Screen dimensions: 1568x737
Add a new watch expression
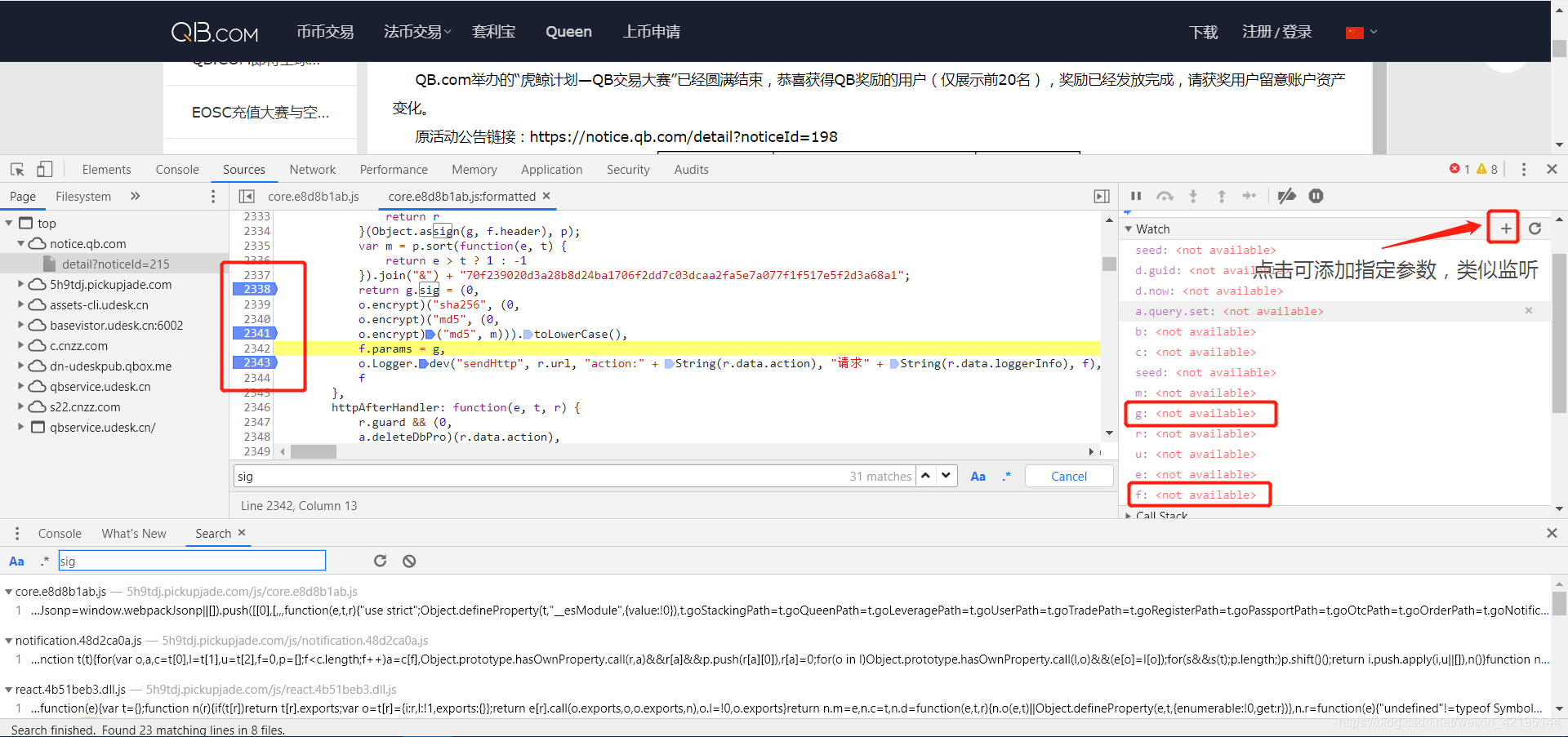1505,229
